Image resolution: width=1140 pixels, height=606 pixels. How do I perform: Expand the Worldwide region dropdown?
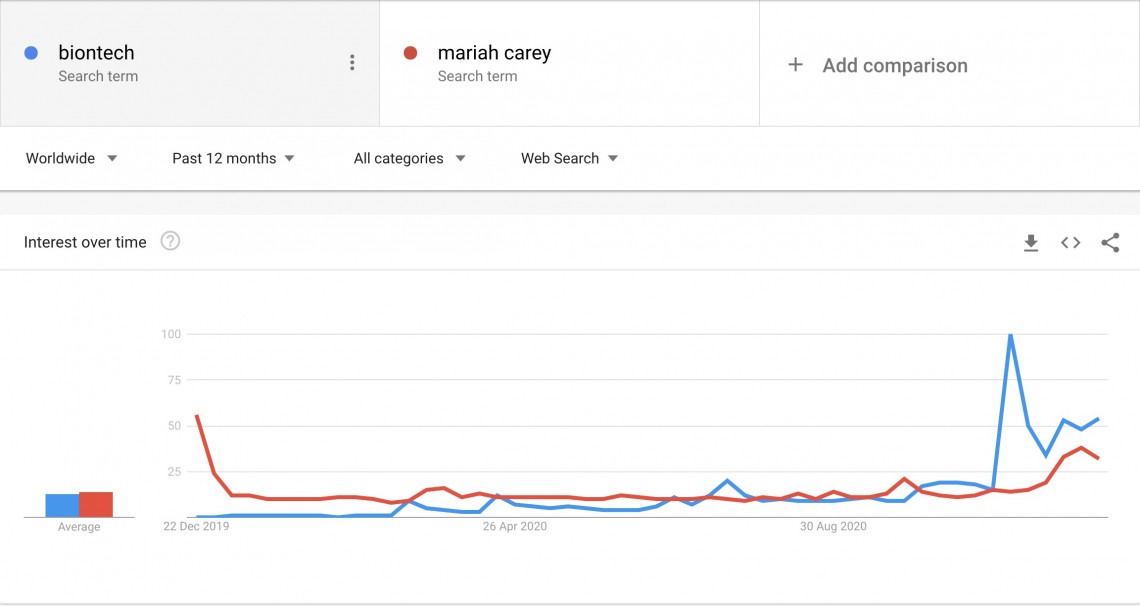(x=71, y=158)
